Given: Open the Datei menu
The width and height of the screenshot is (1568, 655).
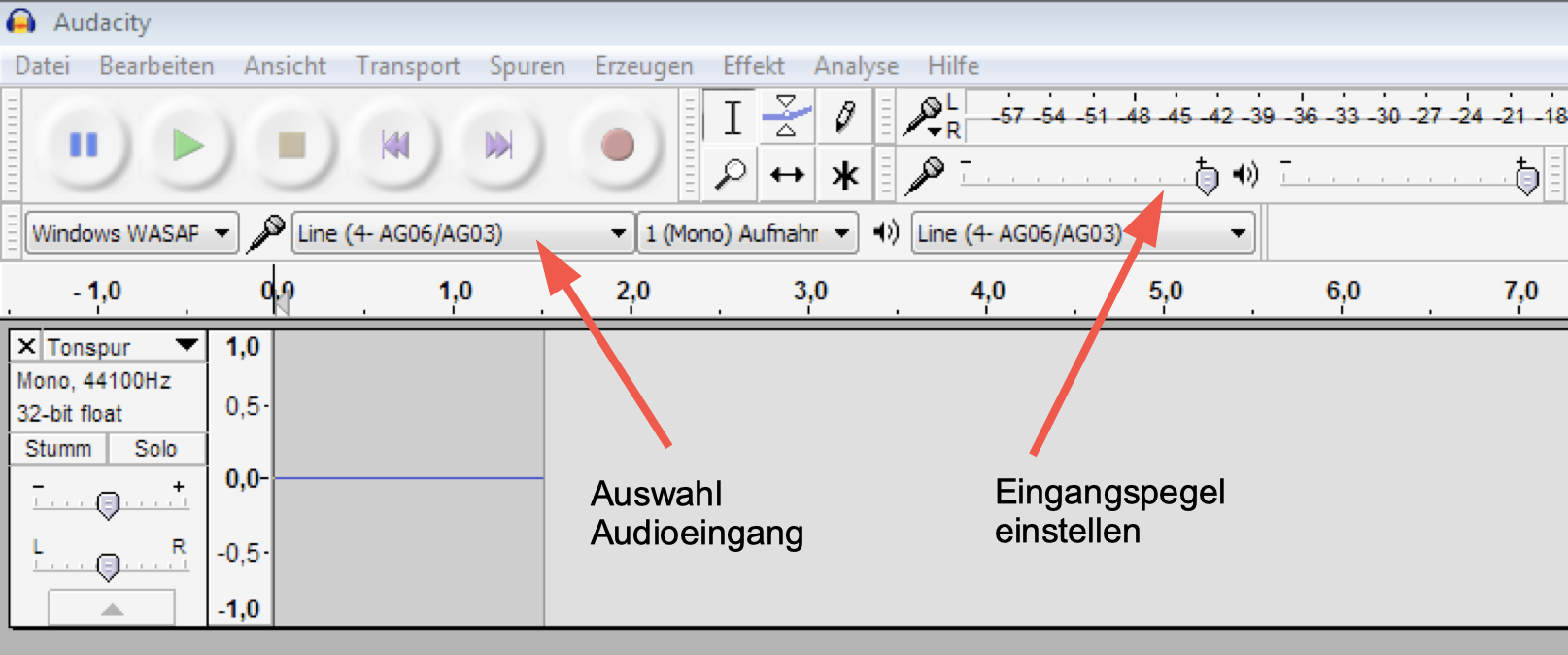Looking at the screenshot, I should [43, 66].
